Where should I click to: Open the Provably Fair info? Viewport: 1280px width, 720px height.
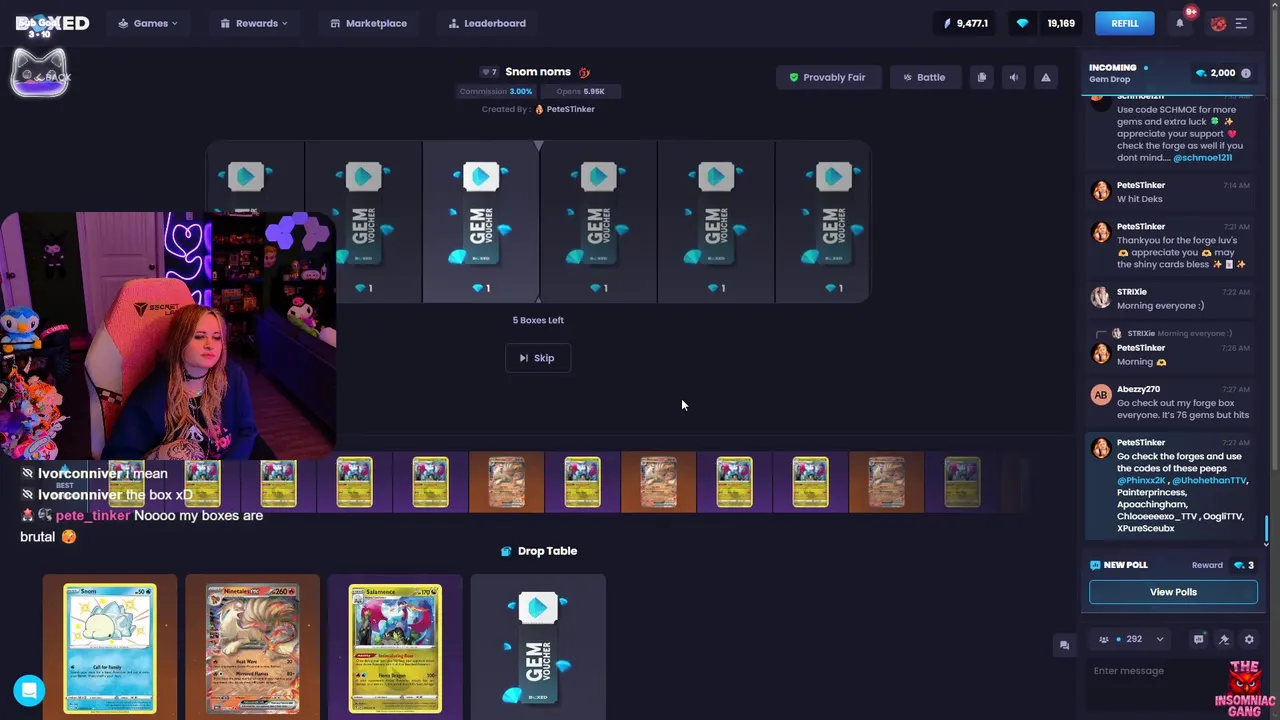[x=827, y=77]
